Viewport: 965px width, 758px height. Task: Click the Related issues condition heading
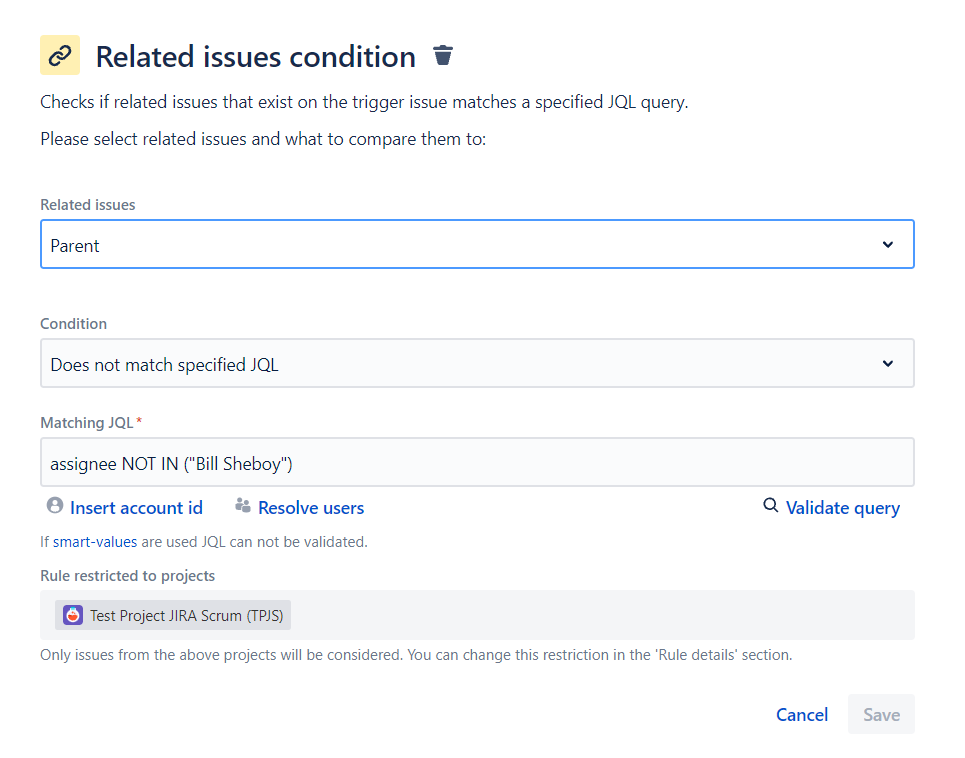pyautogui.click(x=255, y=57)
